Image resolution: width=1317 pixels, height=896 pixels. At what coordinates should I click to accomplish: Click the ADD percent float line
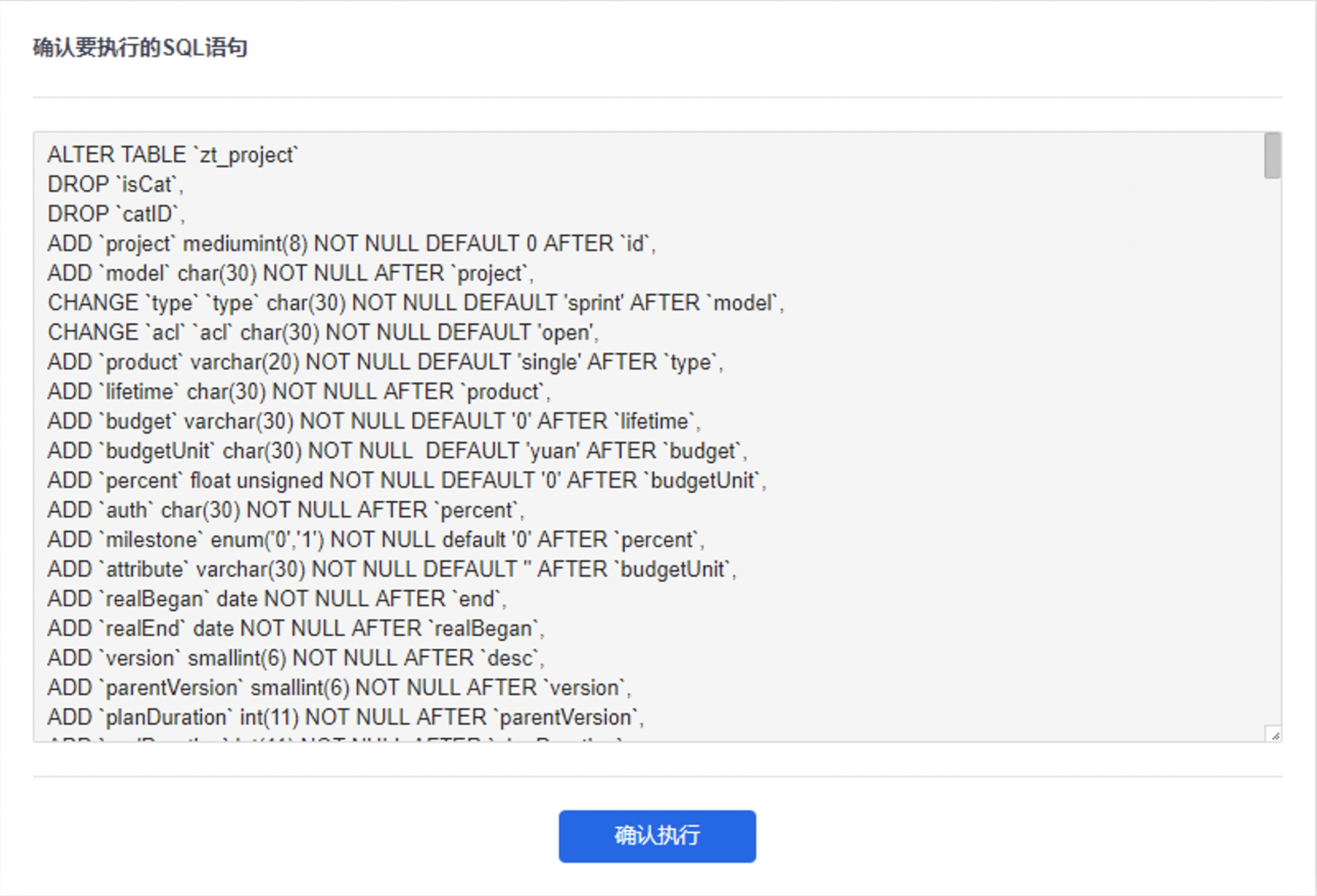tap(406, 481)
